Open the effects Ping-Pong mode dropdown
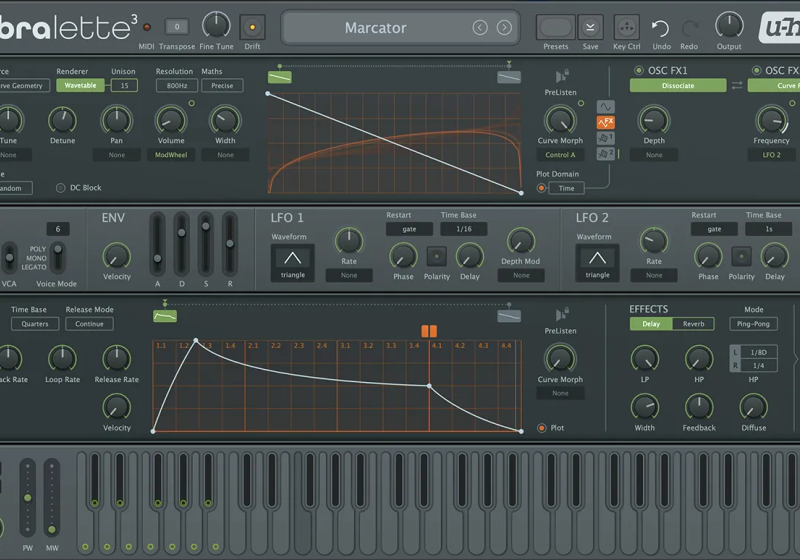800x560 pixels. point(753,324)
